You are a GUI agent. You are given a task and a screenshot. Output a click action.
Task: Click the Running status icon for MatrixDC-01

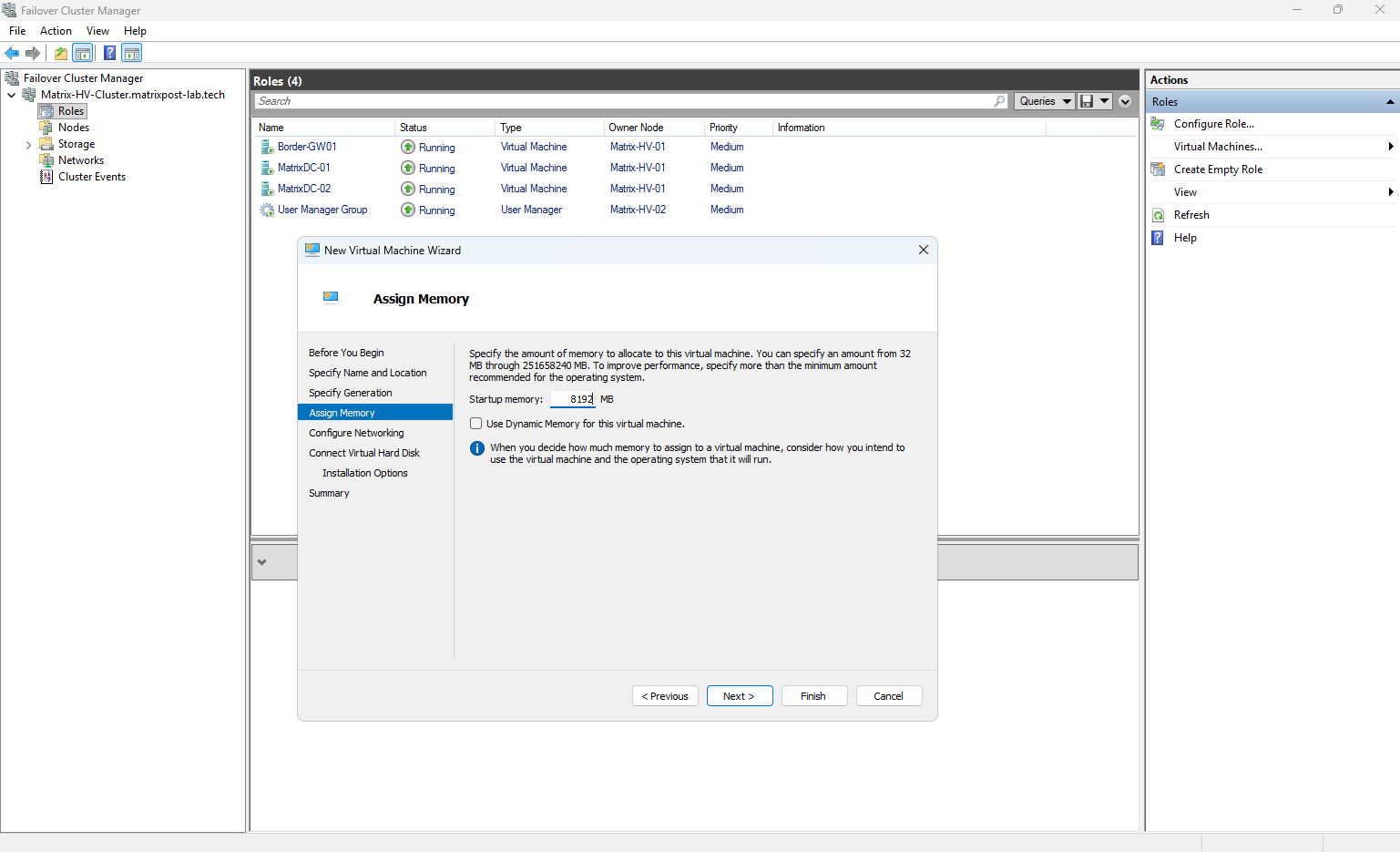[408, 168]
